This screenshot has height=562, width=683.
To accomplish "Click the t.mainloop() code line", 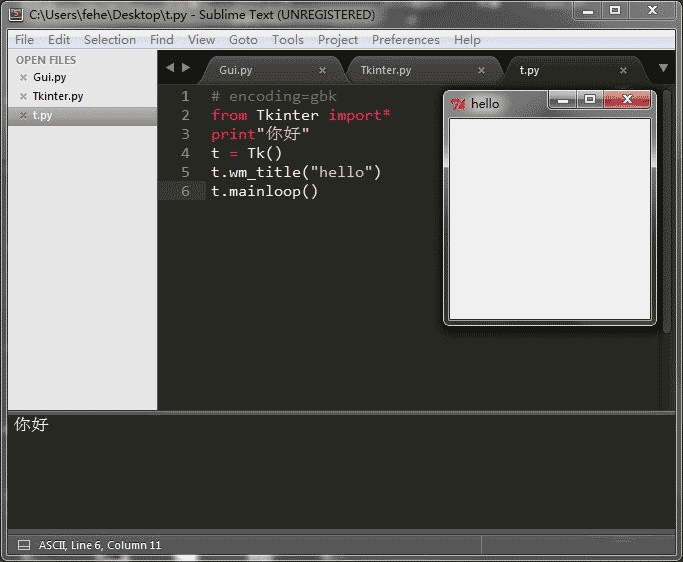I will pos(264,191).
